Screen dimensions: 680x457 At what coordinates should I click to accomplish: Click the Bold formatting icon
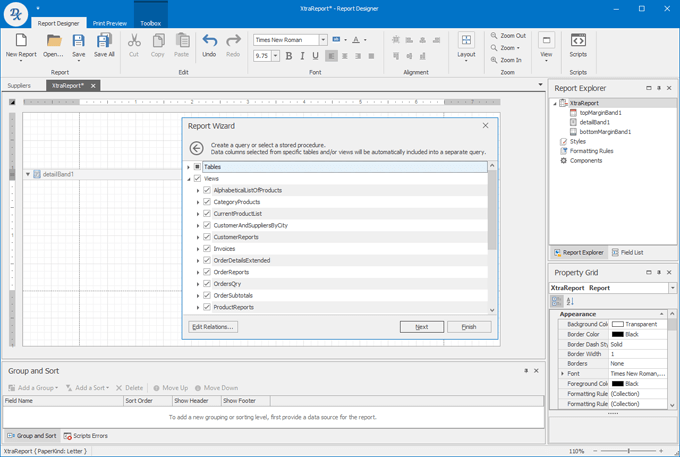pos(289,56)
